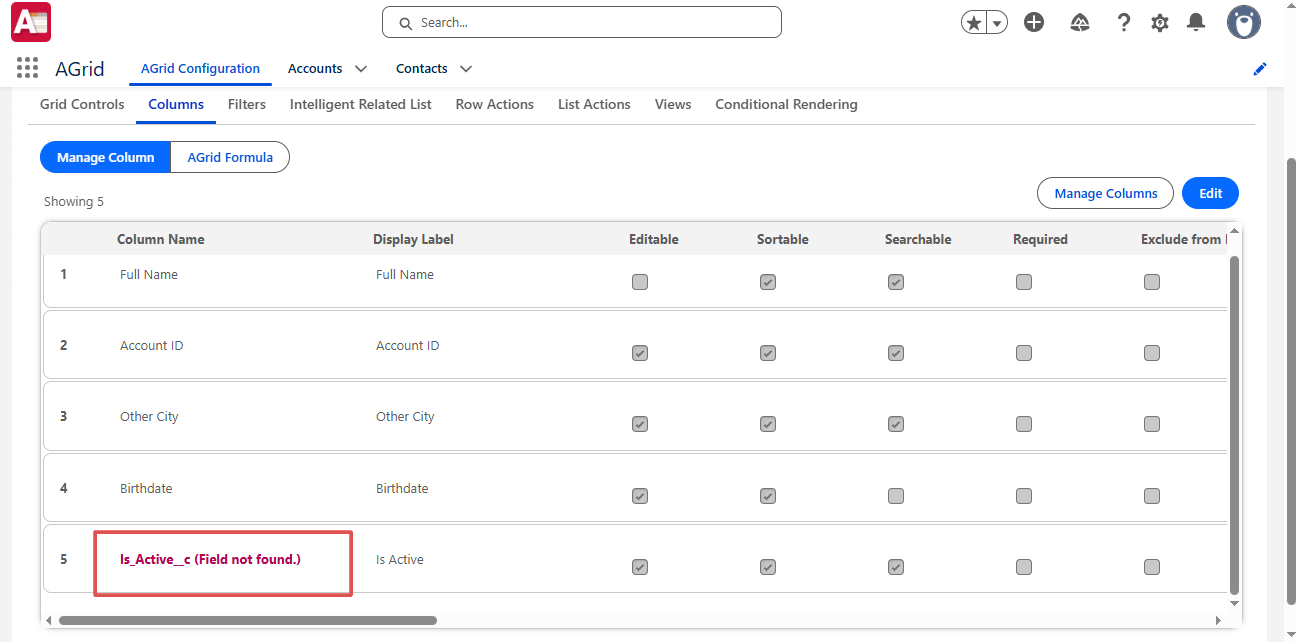Select the AGrid Formula toggle button

230,157
